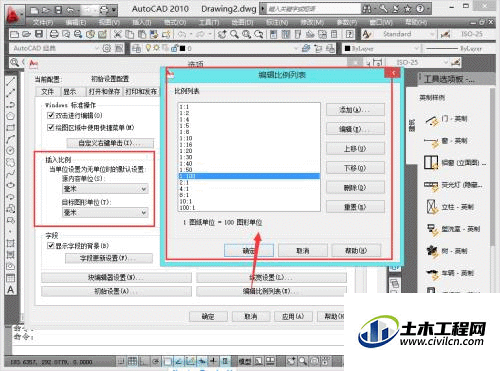Open the 帮助(H) menu
This screenshot has height=371, width=500.
pyautogui.click(x=416, y=22)
